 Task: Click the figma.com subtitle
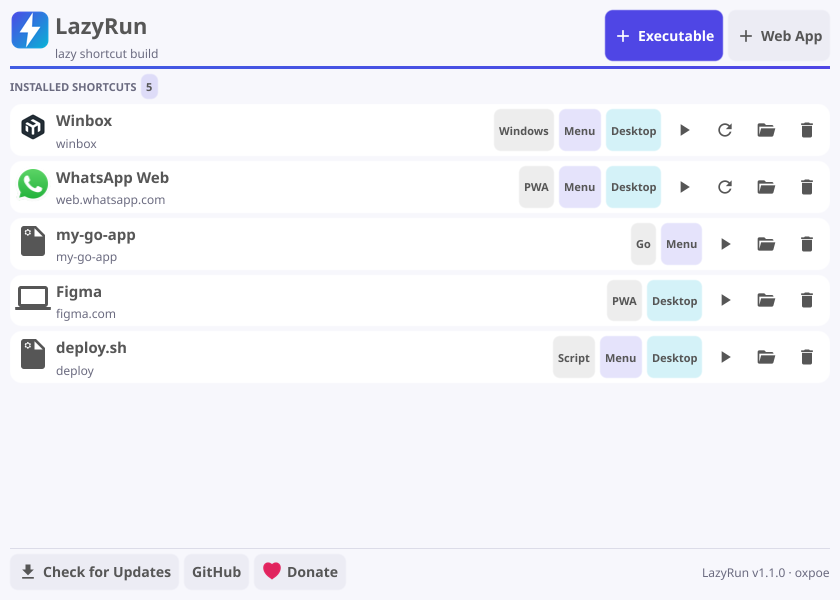pyautogui.click(x=86, y=313)
